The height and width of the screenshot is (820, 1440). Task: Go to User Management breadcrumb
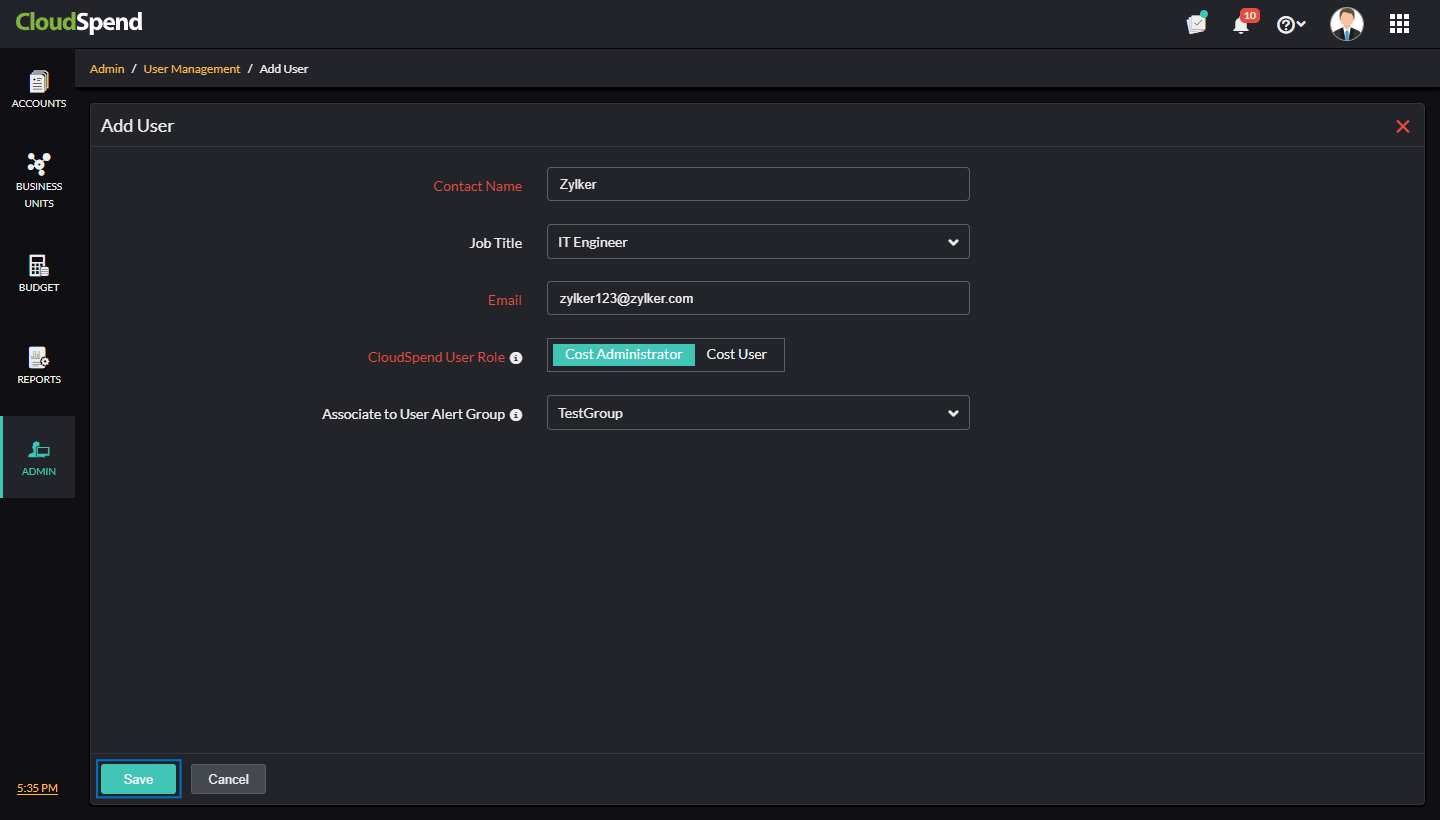192,69
